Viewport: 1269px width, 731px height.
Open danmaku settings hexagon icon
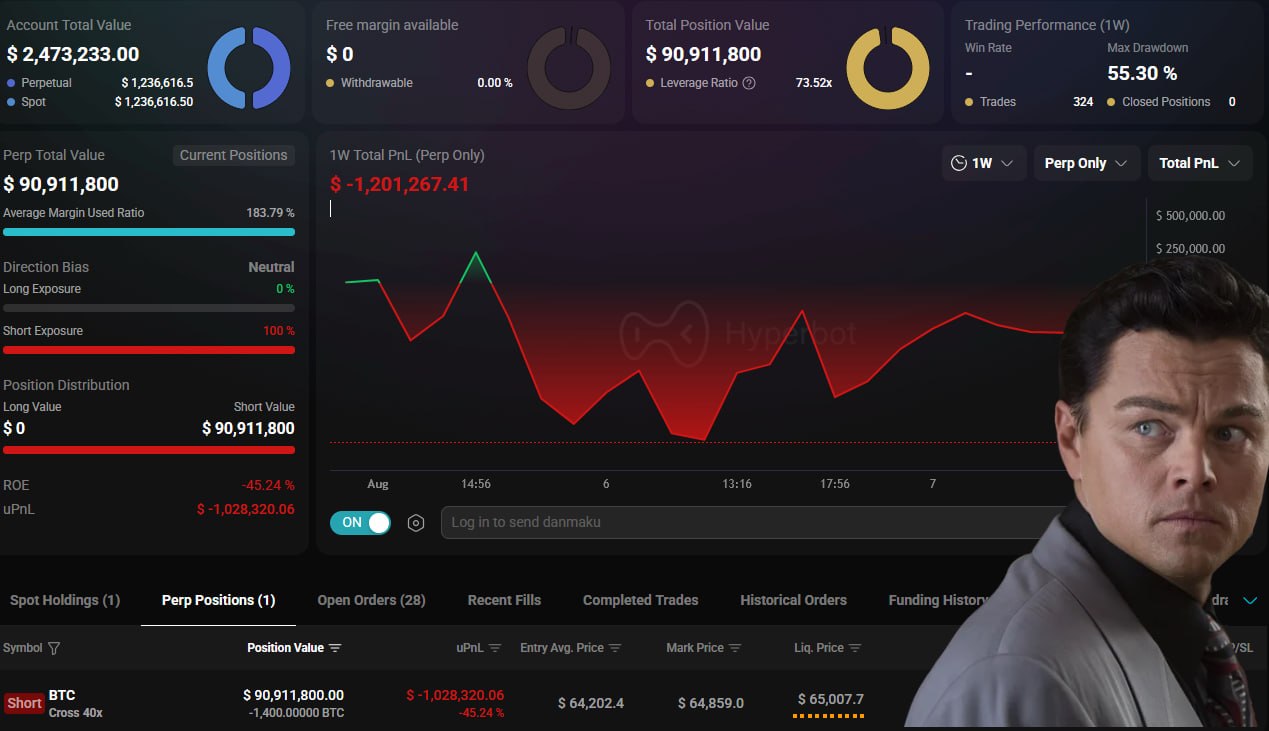pyautogui.click(x=416, y=522)
